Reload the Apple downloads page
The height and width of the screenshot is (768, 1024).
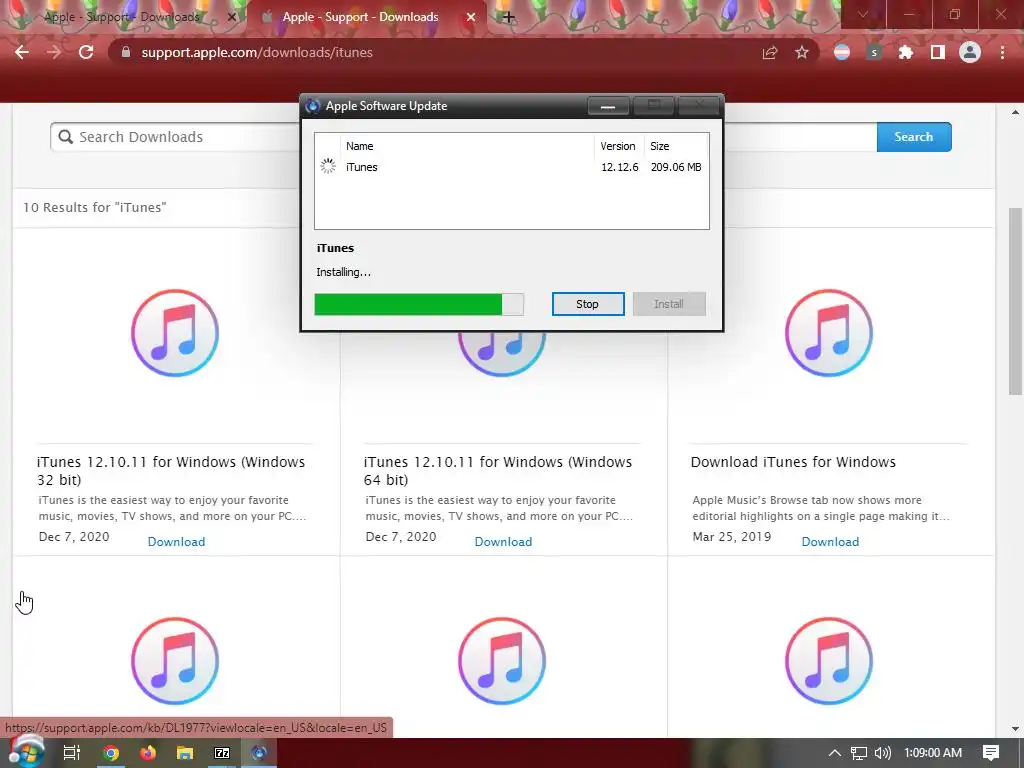pyautogui.click(x=86, y=52)
